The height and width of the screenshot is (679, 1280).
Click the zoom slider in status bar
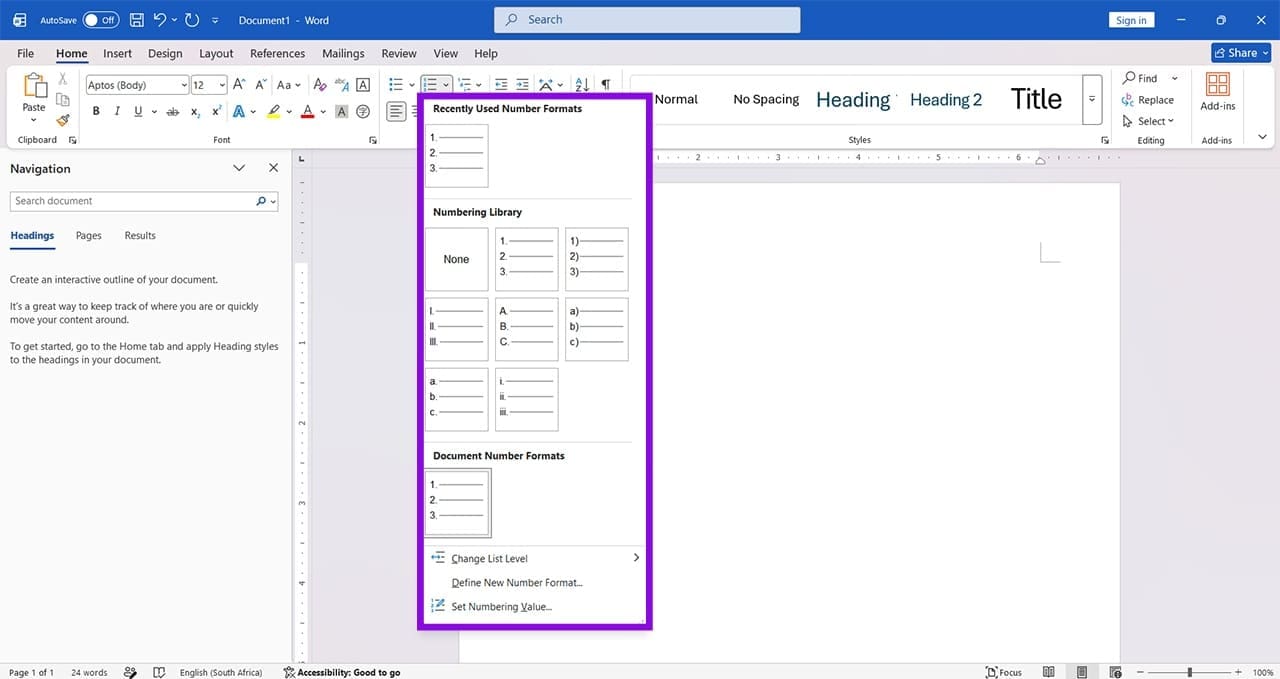click(x=1189, y=672)
